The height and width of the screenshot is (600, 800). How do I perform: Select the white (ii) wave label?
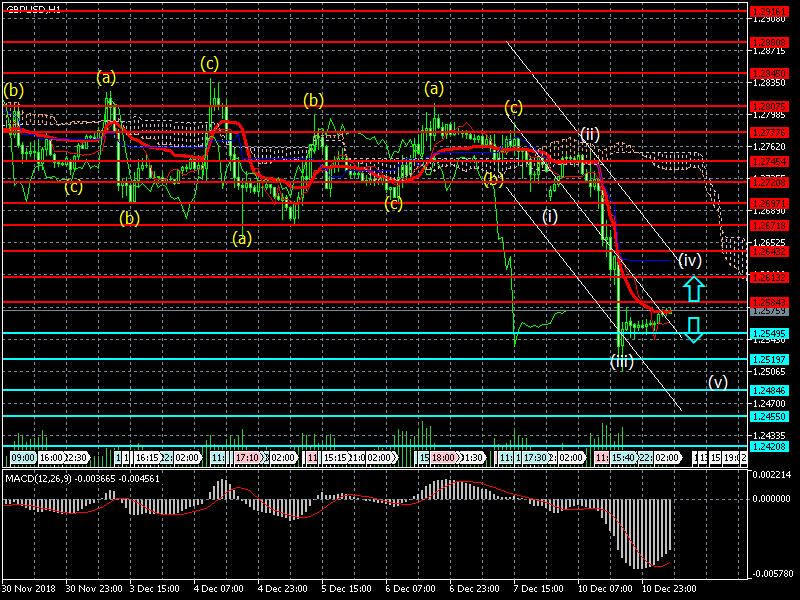pos(590,134)
